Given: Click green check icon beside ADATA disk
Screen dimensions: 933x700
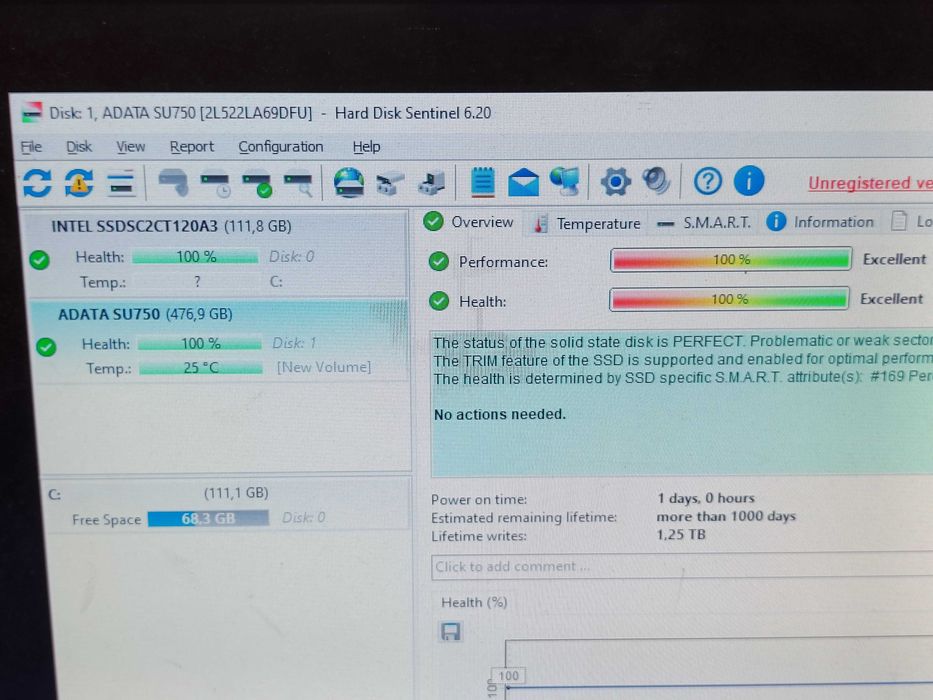Looking at the screenshot, I should [x=46, y=346].
